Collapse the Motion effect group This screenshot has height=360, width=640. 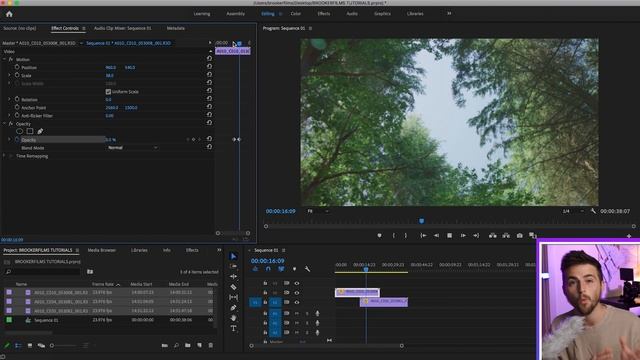pos(4,59)
